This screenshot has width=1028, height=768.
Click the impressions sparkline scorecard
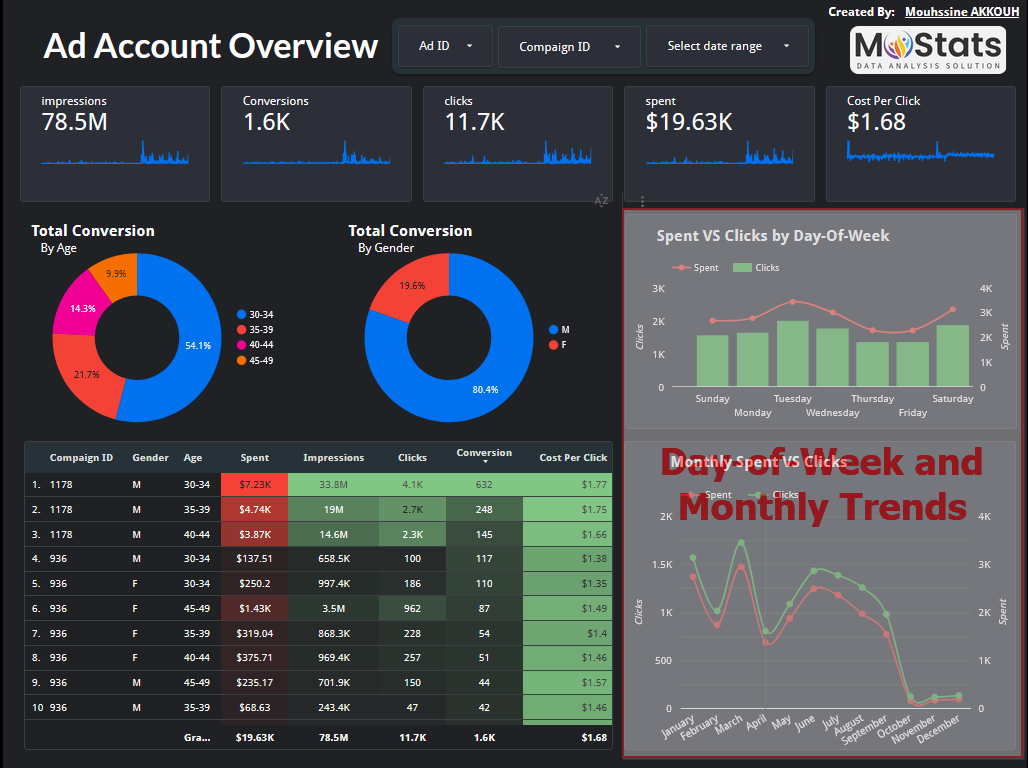pyautogui.click(x=115, y=143)
